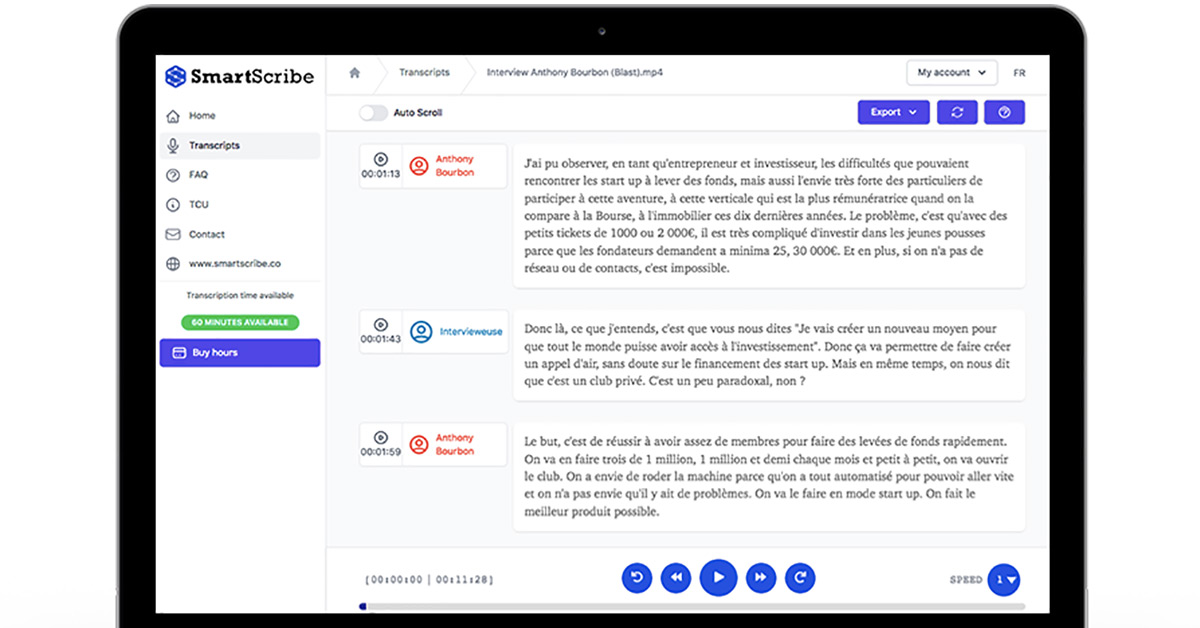Go to the Transcripts breadcrumb
1200x628 pixels.
pos(424,73)
